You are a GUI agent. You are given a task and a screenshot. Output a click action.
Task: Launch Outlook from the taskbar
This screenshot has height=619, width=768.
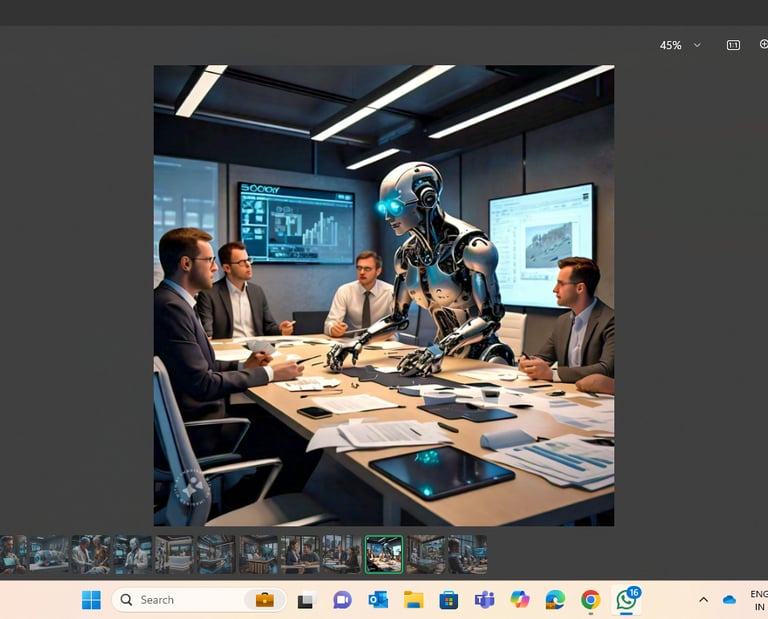point(378,600)
